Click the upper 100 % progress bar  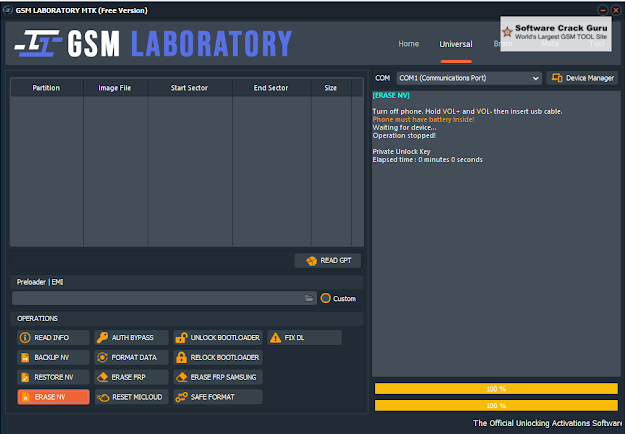[496, 389]
